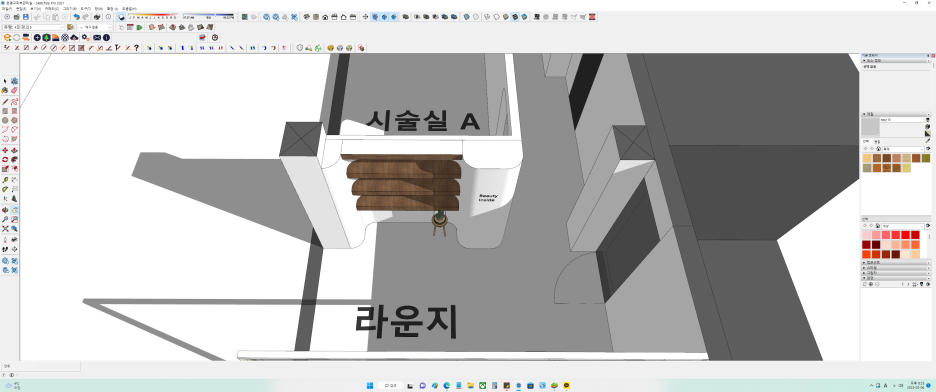Screen dimensions: 936x392
Task: Open the View menu
Action: (x=35, y=9)
